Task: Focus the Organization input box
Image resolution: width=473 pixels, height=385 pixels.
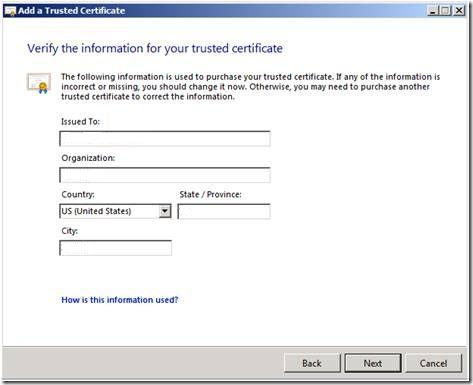Action: click(x=165, y=175)
